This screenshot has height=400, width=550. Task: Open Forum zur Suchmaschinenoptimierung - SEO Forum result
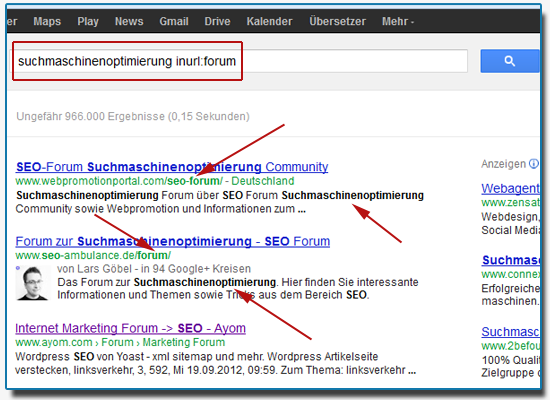click(173, 241)
